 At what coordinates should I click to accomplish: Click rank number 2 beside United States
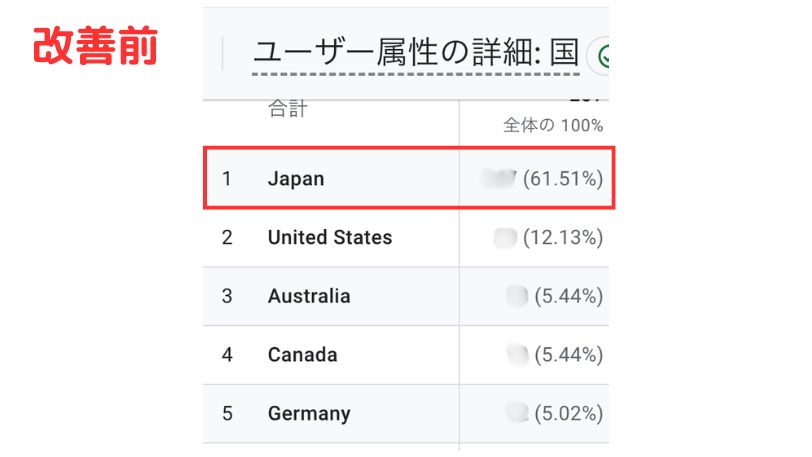pos(227,237)
